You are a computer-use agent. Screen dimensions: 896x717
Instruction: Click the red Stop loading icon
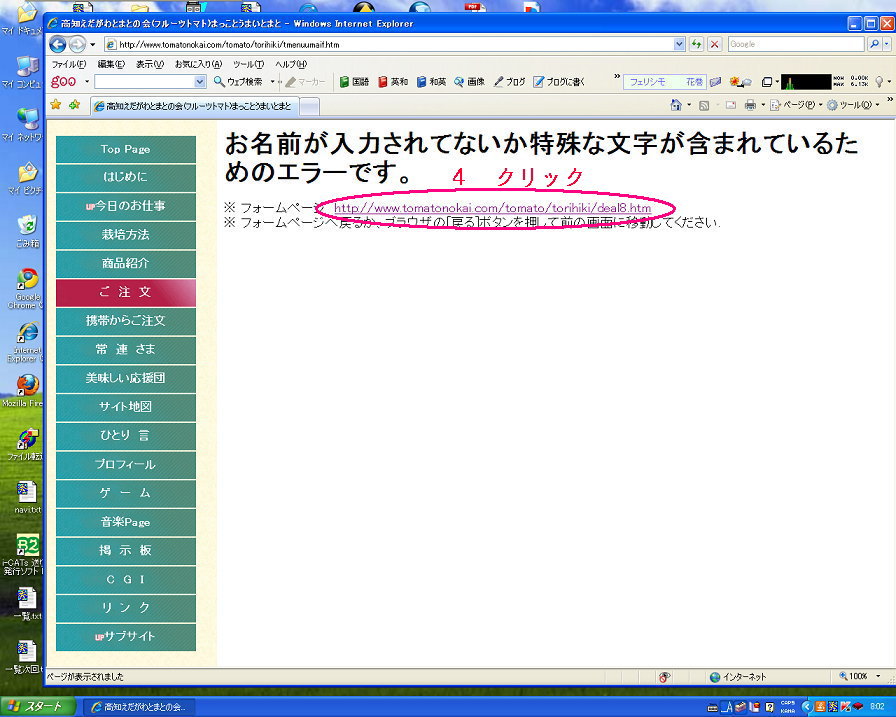[714, 44]
